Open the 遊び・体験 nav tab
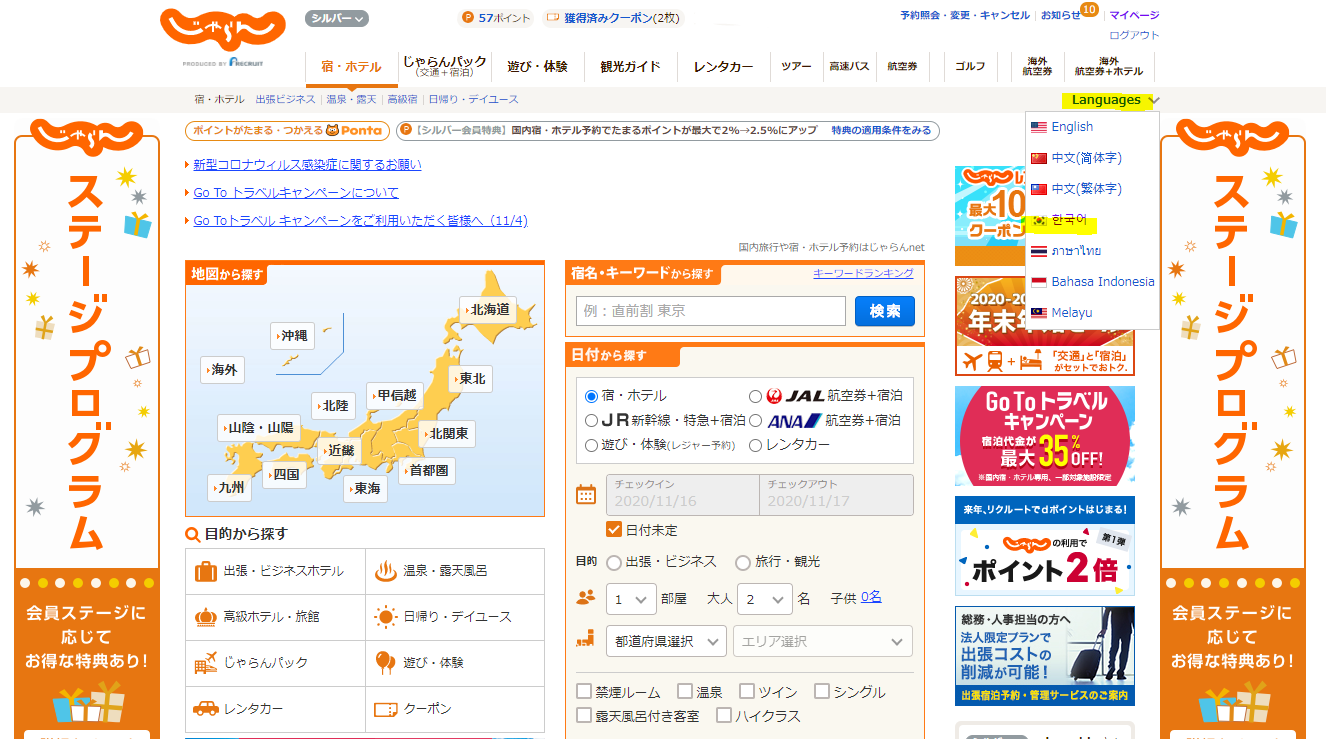Image resolution: width=1326 pixels, height=739 pixels. pos(538,67)
